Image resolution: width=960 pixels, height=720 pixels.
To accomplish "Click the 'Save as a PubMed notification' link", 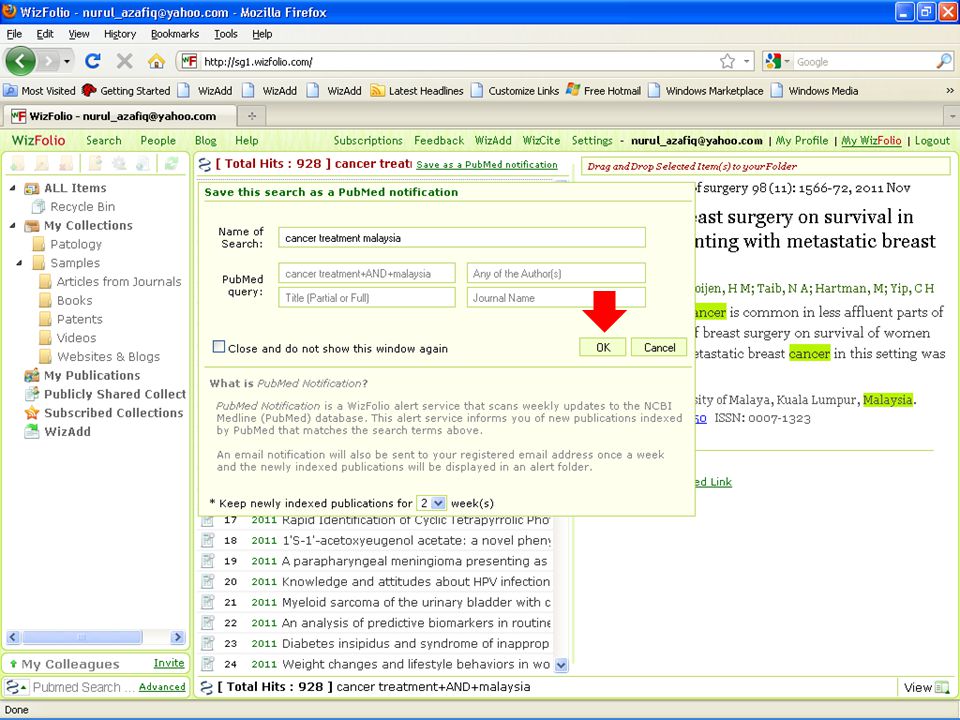I will click(x=487, y=165).
